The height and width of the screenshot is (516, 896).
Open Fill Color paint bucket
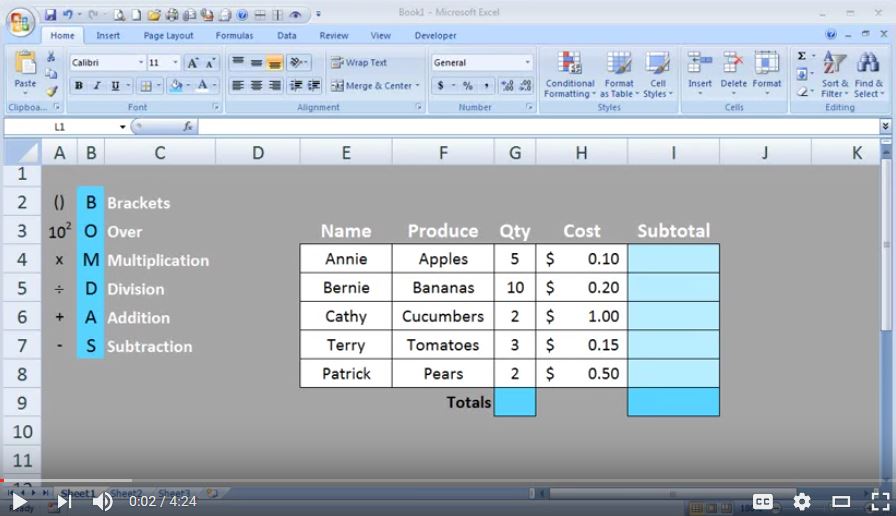[x=176, y=86]
